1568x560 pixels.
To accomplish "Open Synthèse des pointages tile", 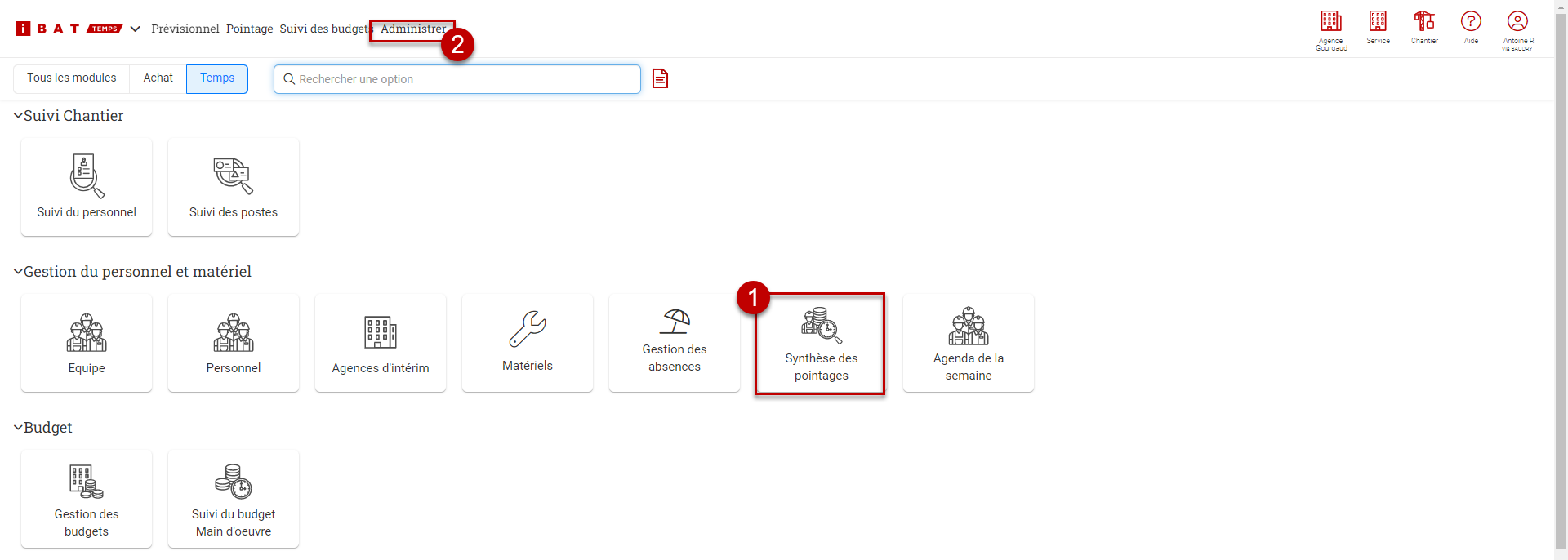I will [x=821, y=344].
